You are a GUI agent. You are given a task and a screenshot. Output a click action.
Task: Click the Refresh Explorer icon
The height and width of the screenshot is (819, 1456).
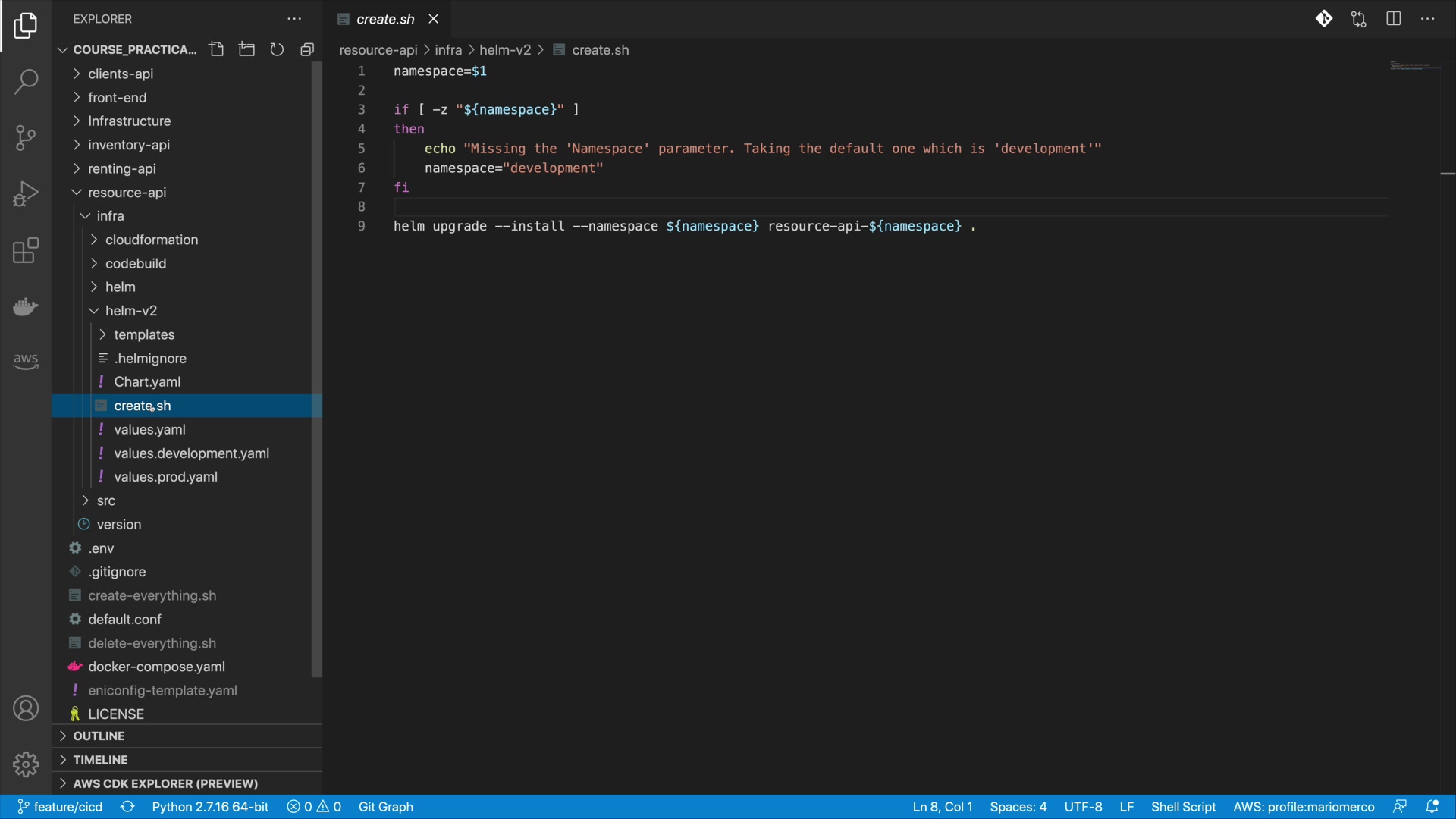pyautogui.click(x=277, y=49)
